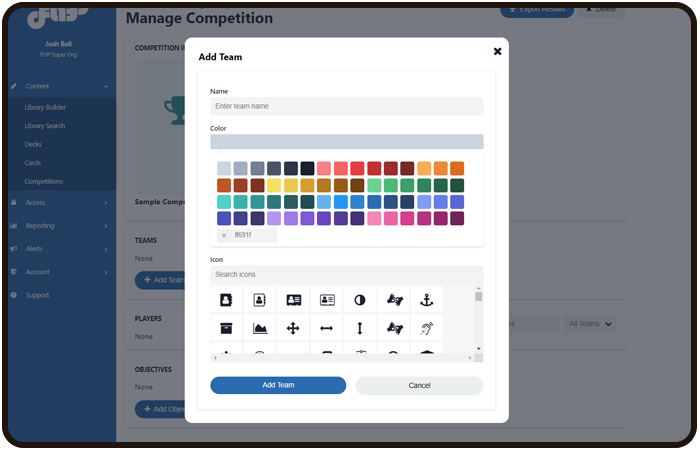This screenshot has height=450, width=700.
Task: Select the half-filled circle adjust icon
Action: (x=360, y=300)
